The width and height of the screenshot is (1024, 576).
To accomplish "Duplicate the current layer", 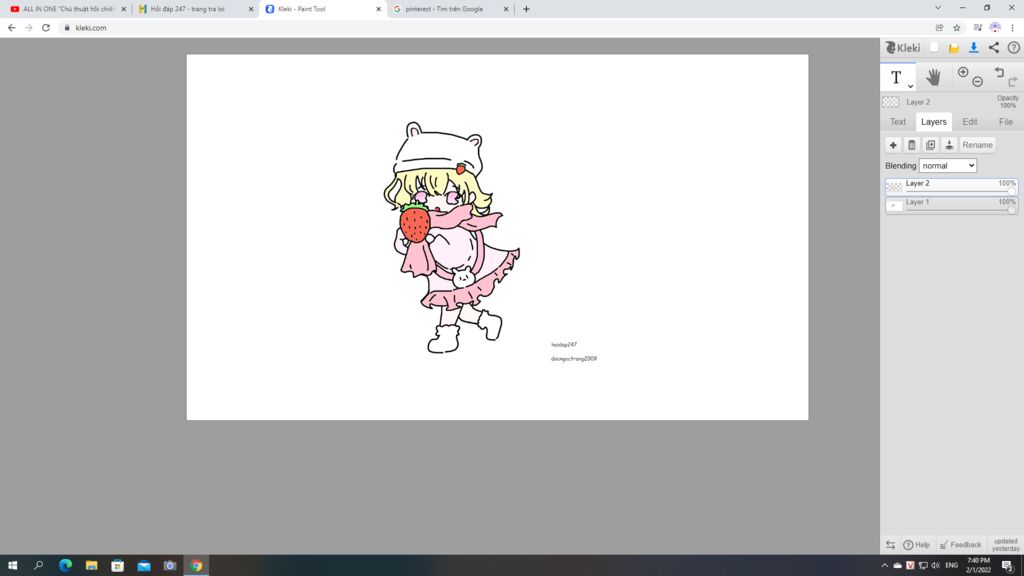I will click(x=931, y=145).
